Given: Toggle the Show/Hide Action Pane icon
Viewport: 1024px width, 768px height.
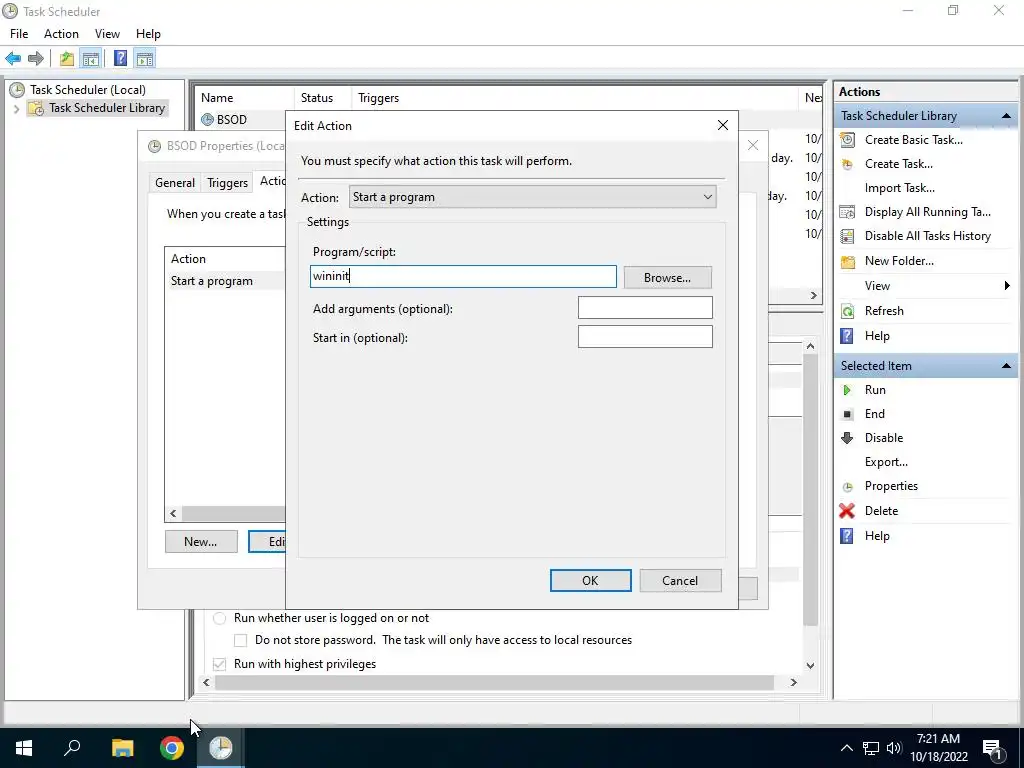Looking at the screenshot, I should click(145, 59).
